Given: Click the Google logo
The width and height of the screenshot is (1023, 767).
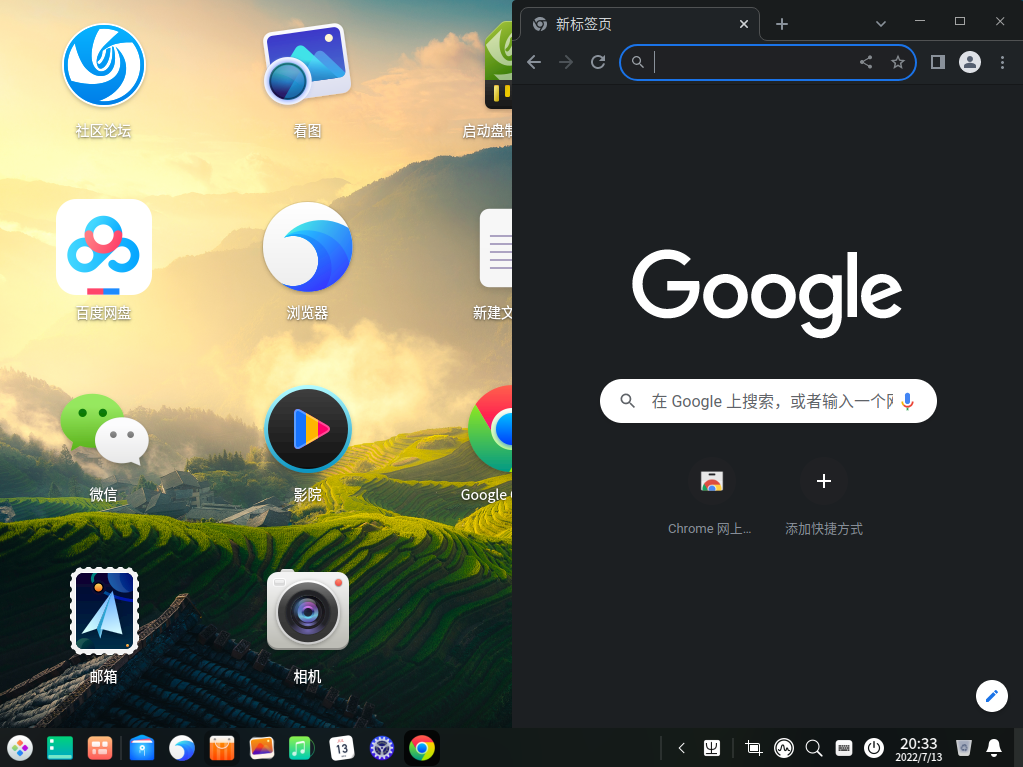Looking at the screenshot, I should coord(767,292).
